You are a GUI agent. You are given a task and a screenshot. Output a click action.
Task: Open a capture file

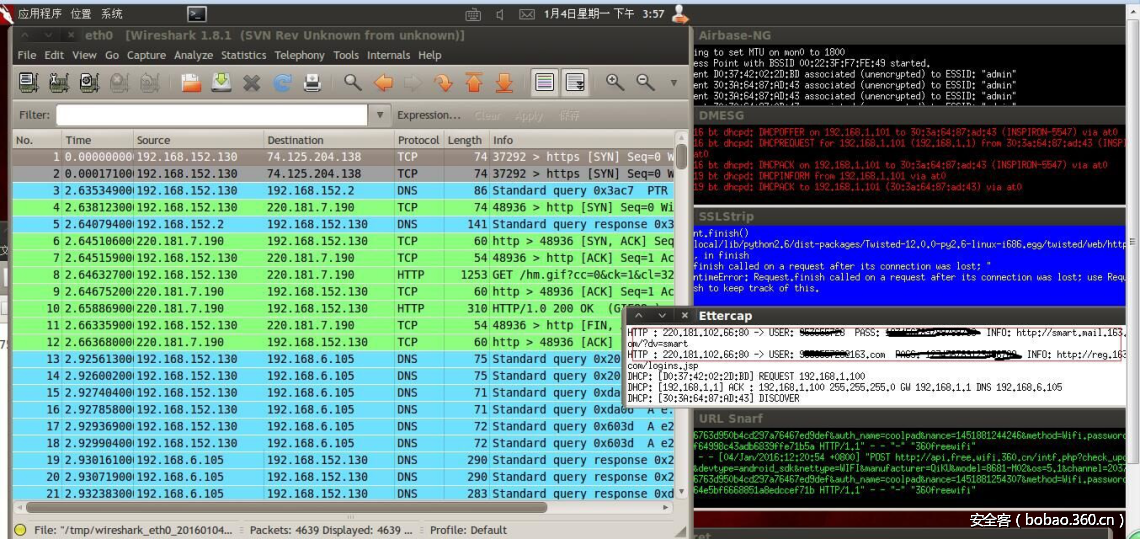click(191, 83)
